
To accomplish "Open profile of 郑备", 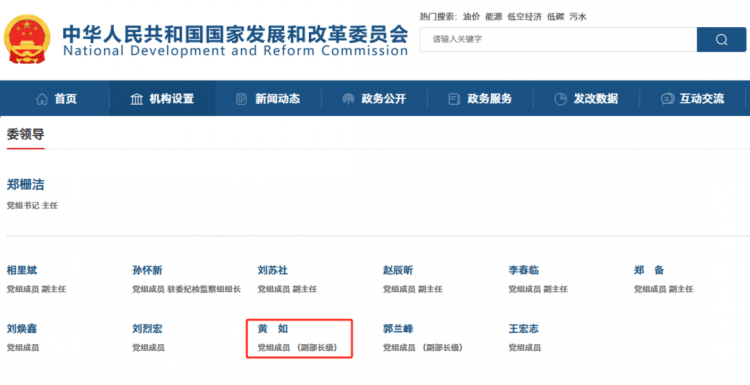I will (x=649, y=271).
